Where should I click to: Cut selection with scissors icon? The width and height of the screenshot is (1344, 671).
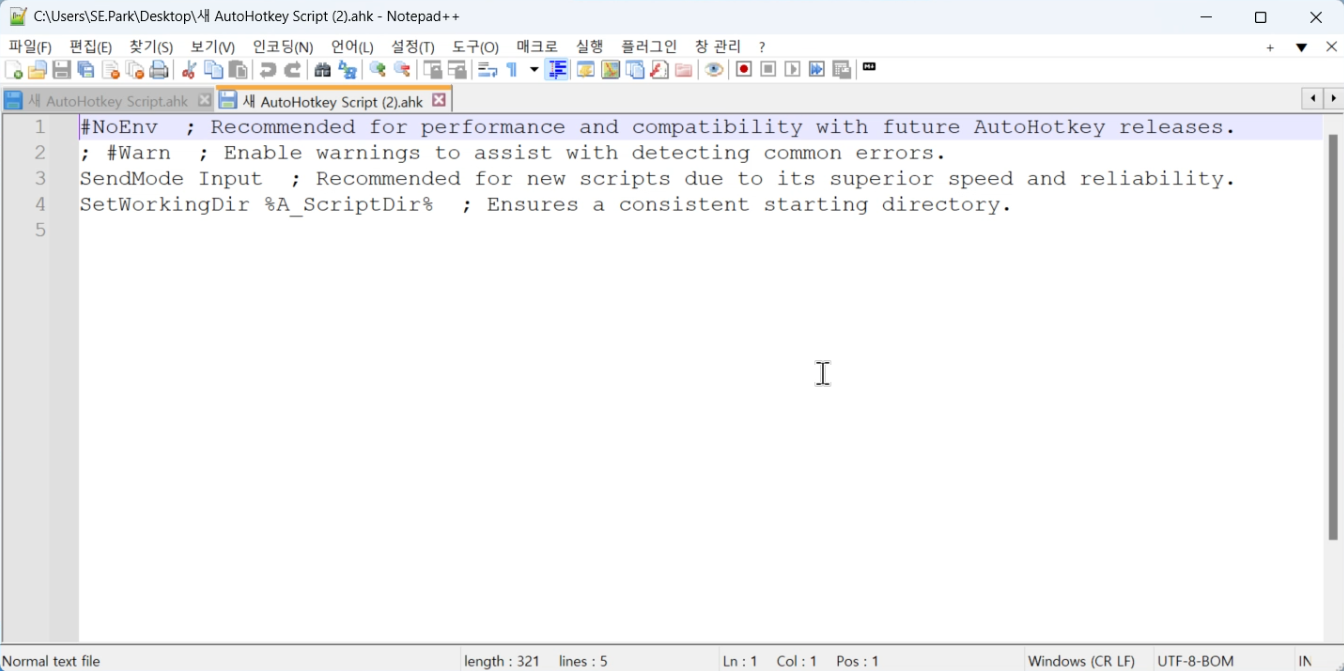[x=188, y=70]
